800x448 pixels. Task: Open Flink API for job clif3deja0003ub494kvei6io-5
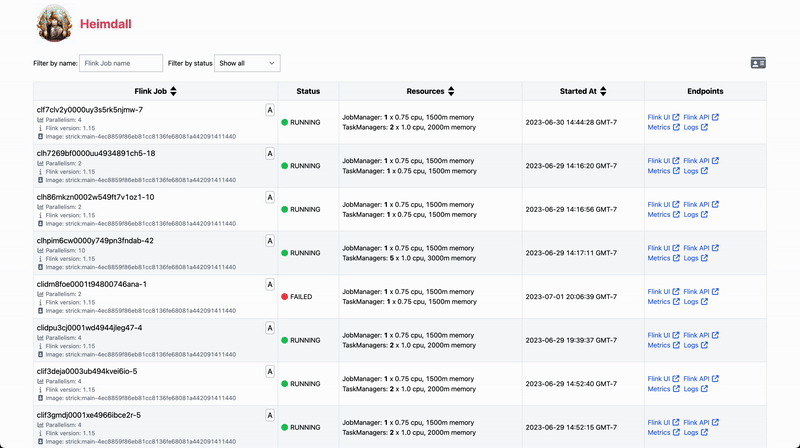click(701, 379)
